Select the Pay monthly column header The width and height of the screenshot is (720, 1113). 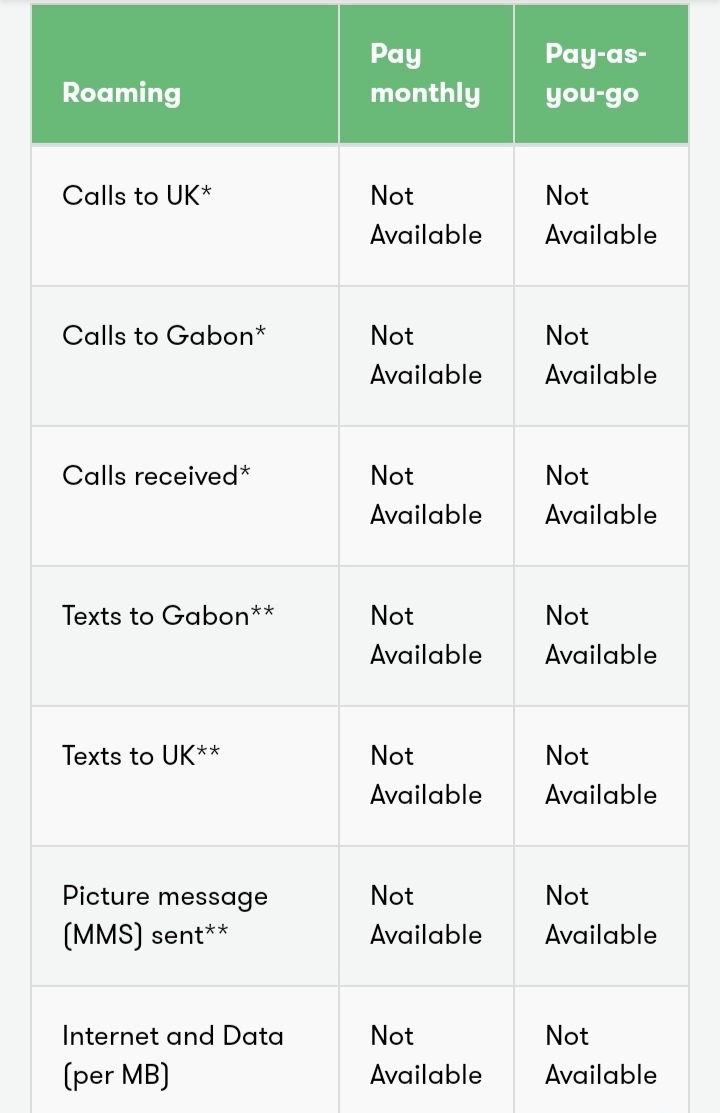425,74
